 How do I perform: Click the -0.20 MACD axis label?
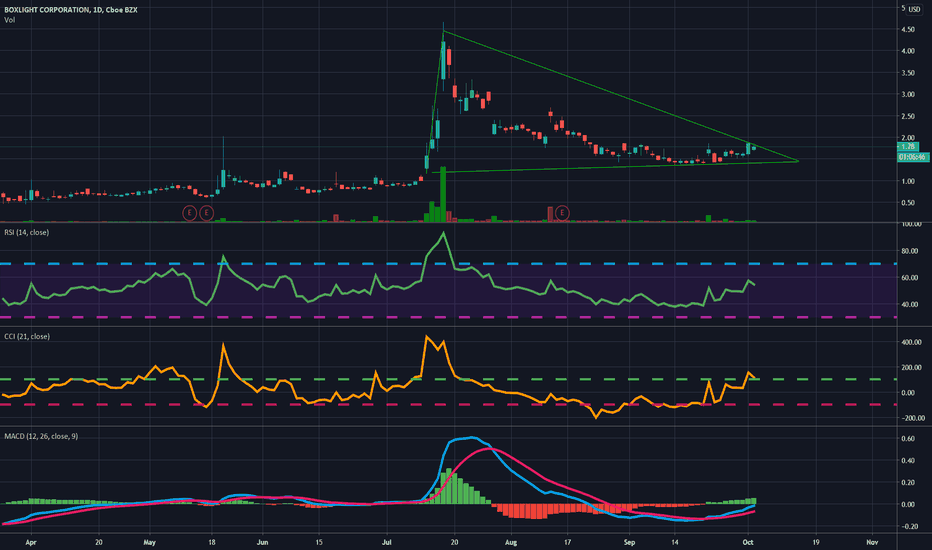point(907,527)
